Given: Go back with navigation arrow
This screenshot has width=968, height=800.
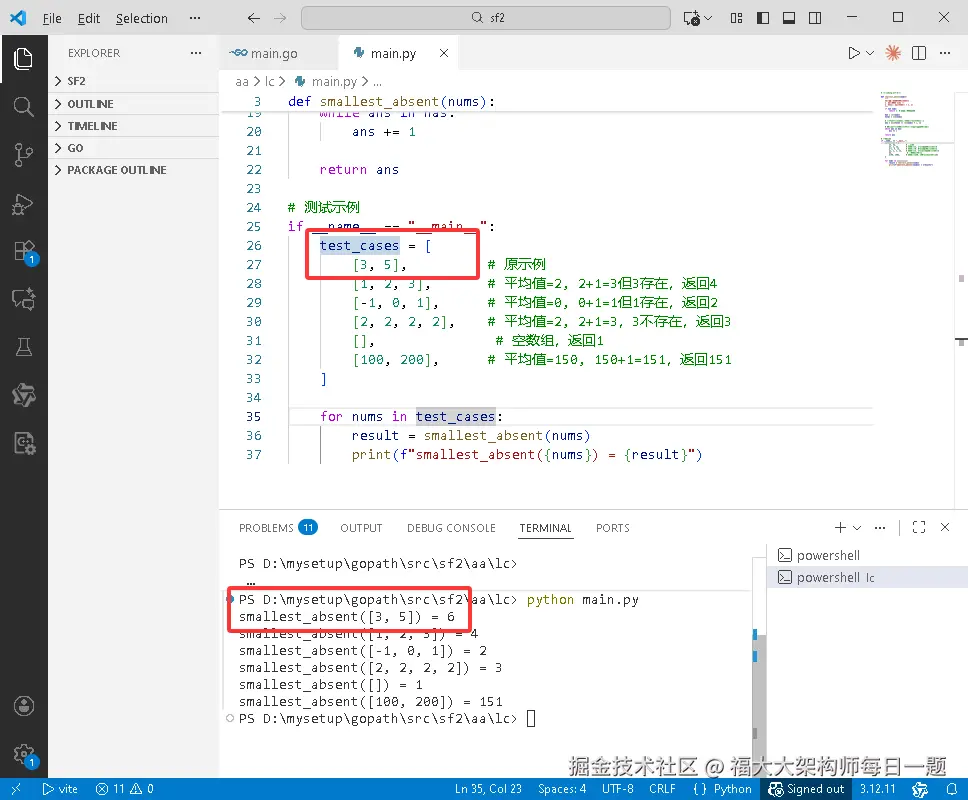Looking at the screenshot, I should coord(254,18).
